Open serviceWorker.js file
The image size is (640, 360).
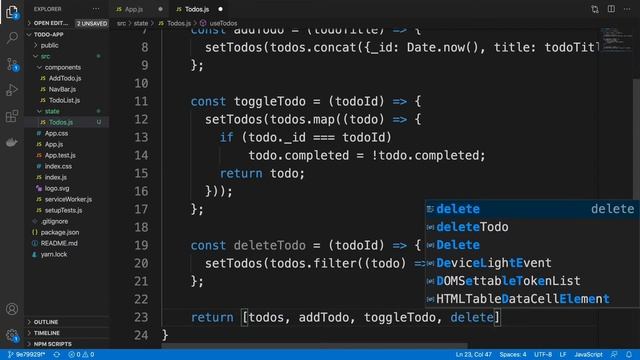(68, 200)
